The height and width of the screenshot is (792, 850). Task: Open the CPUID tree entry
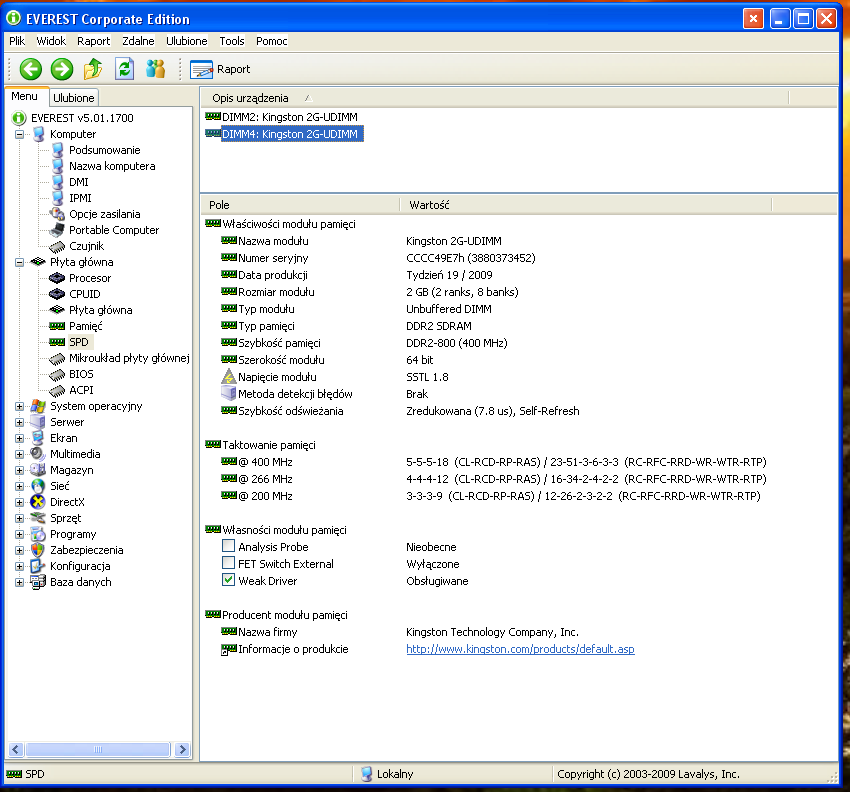(x=85, y=294)
